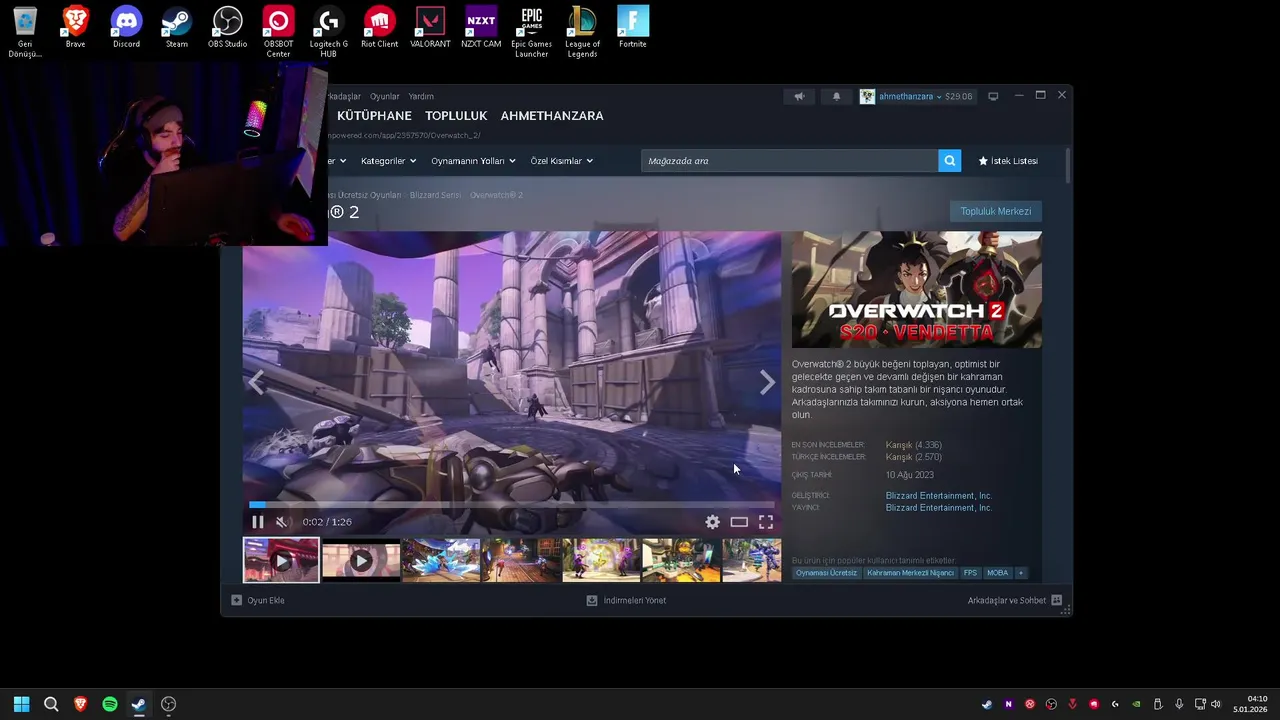
Task: Open the Steam desktop shortcut
Action: (x=177, y=27)
